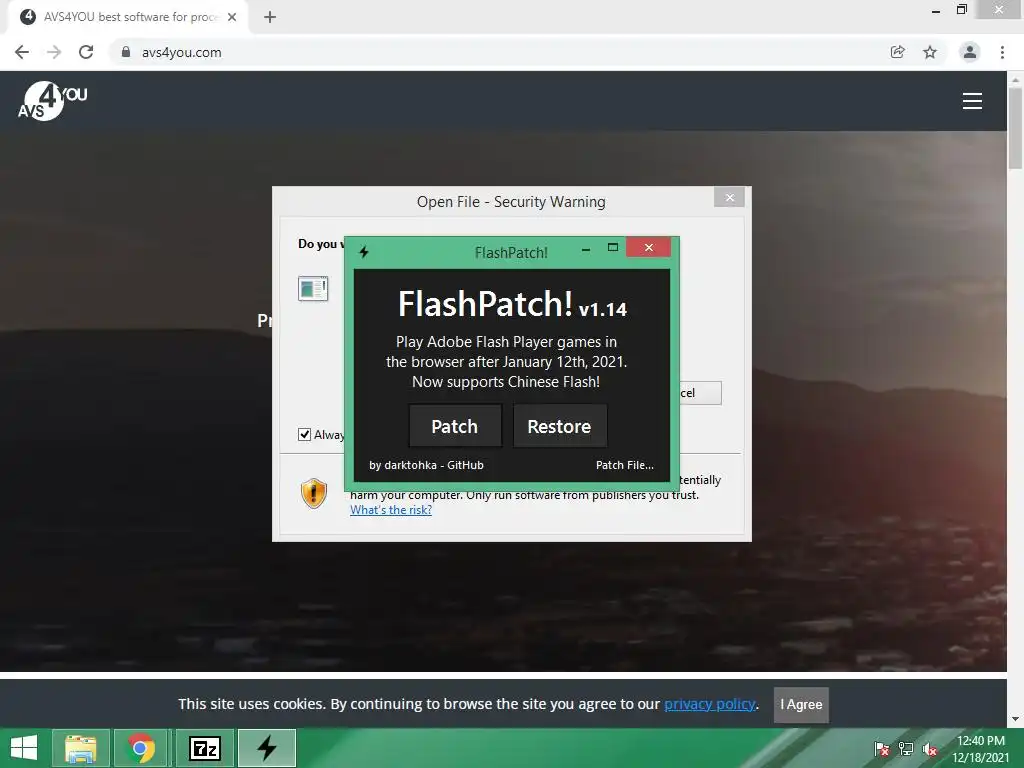Click the Patch button in FlashPatch
The image size is (1024, 768).
pos(455,426)
